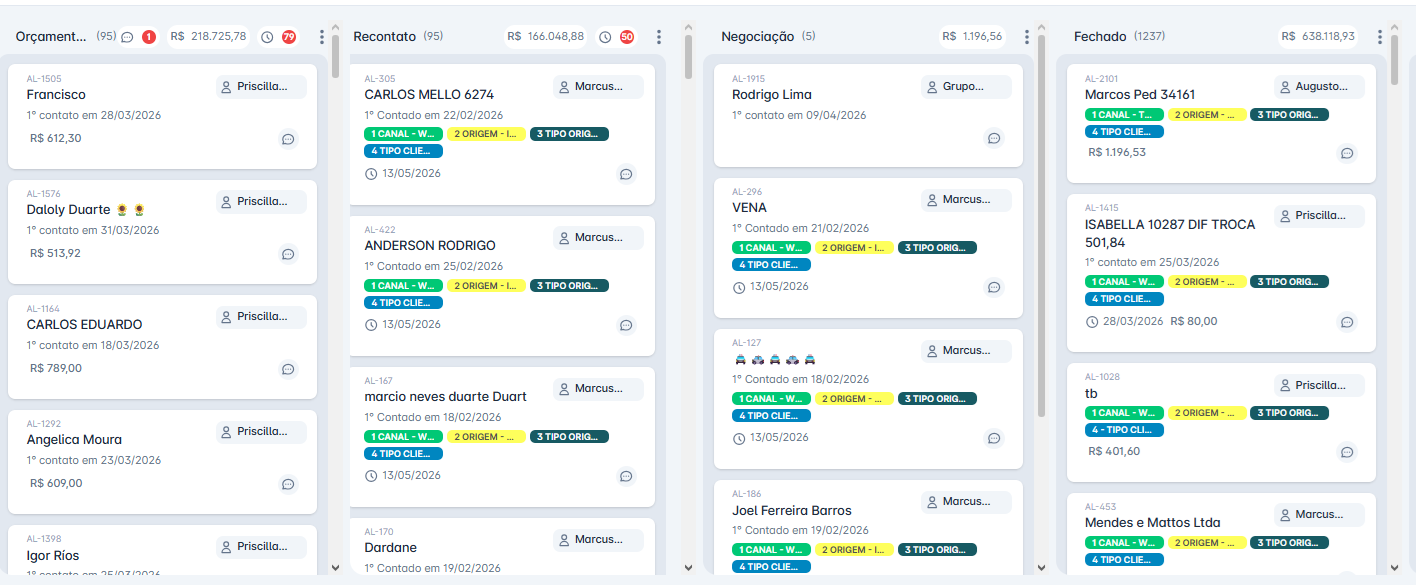
Task: Open the Recontato column three-dot menu
Action: [x=658, y=37]
